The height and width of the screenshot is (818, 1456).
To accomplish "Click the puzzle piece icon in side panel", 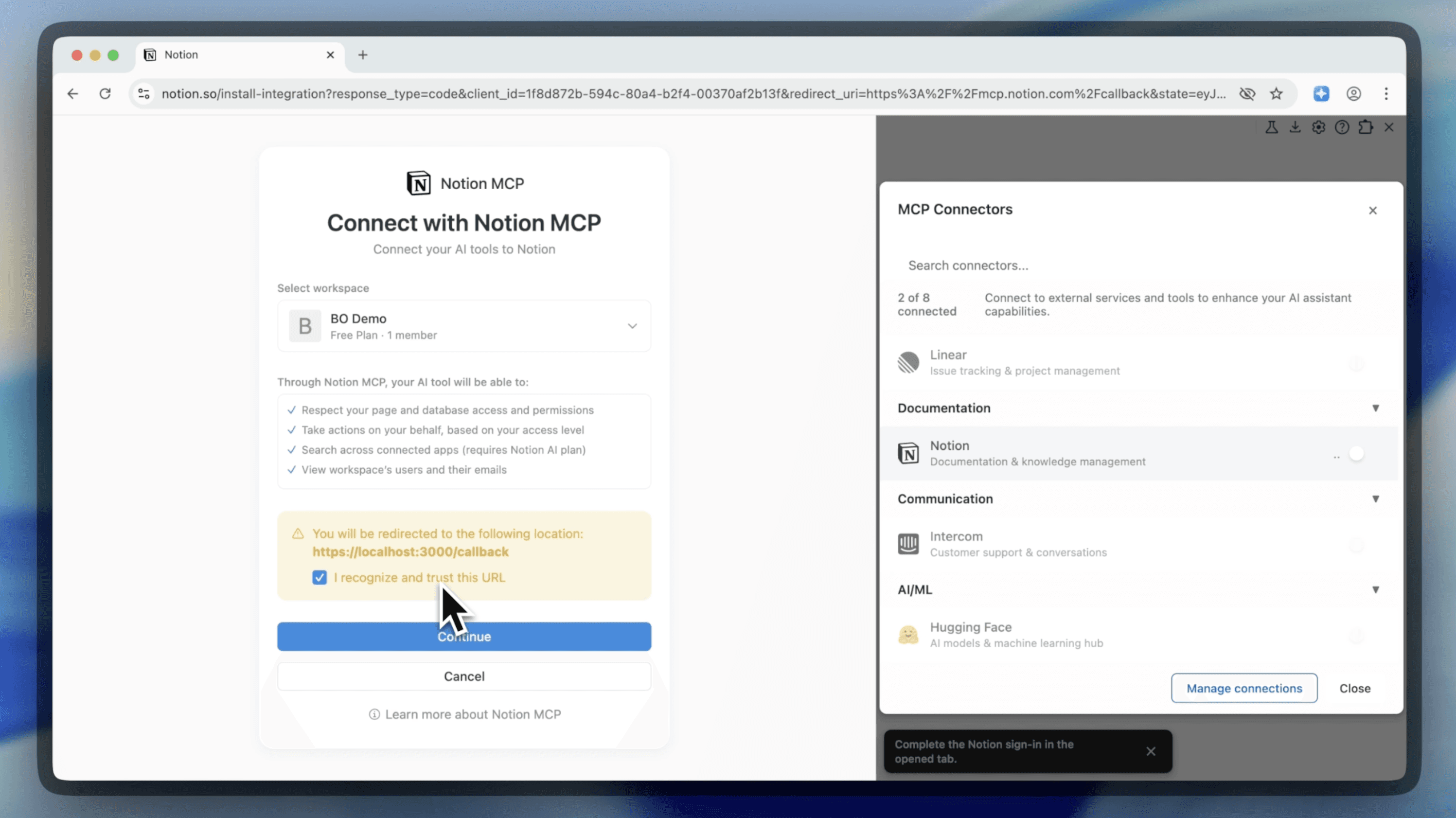I will (x=1366, y=127).
